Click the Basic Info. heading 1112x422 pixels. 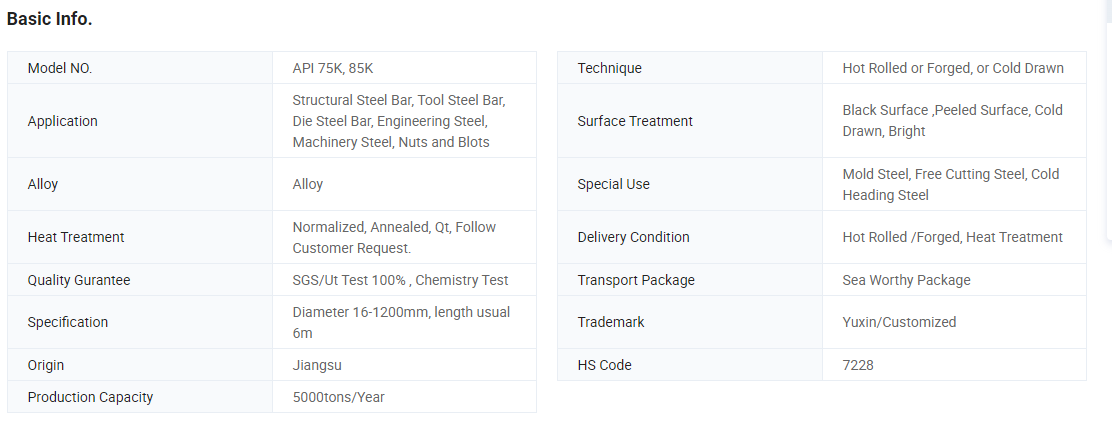coord(50,19)
